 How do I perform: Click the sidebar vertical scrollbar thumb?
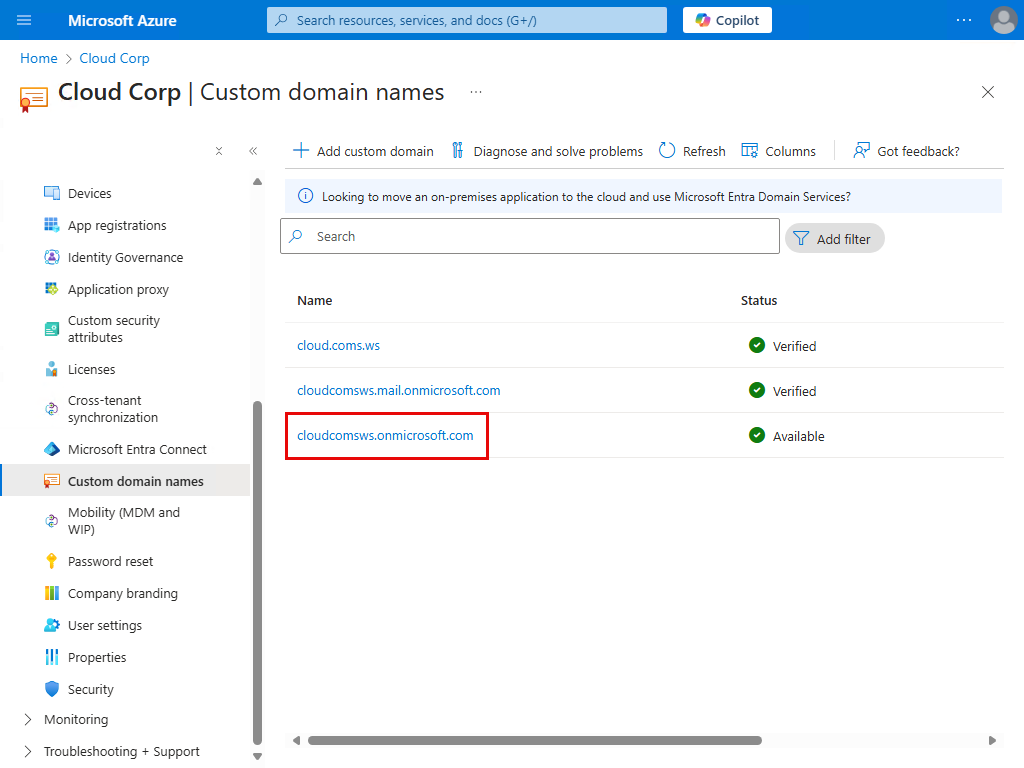[x=257, y=573]
